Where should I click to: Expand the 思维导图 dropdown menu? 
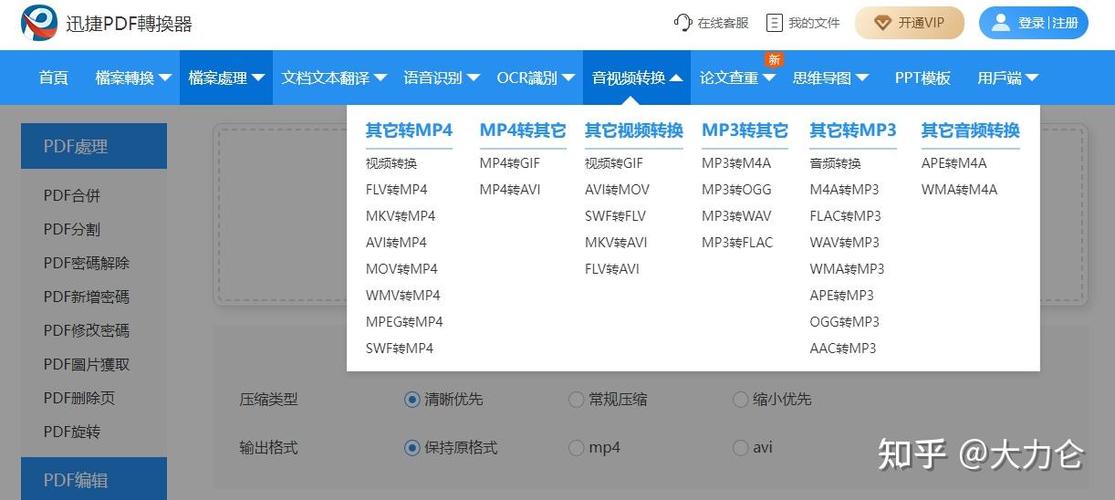pos(831,78)
